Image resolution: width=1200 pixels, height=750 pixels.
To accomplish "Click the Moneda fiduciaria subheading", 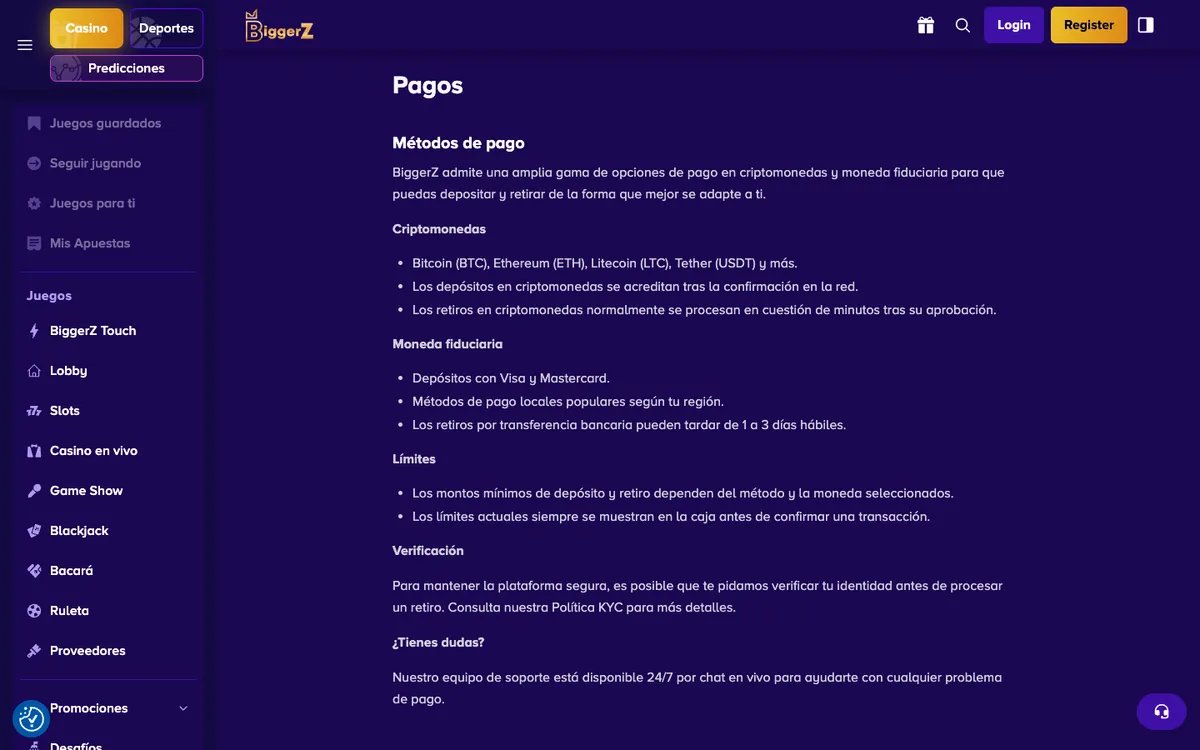I will click(447, 344).
